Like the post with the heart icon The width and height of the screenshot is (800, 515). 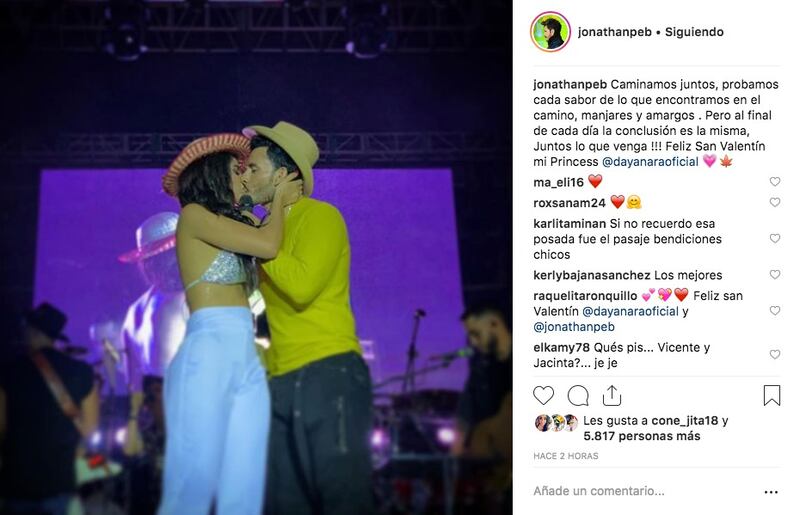[x=543, y=396]
